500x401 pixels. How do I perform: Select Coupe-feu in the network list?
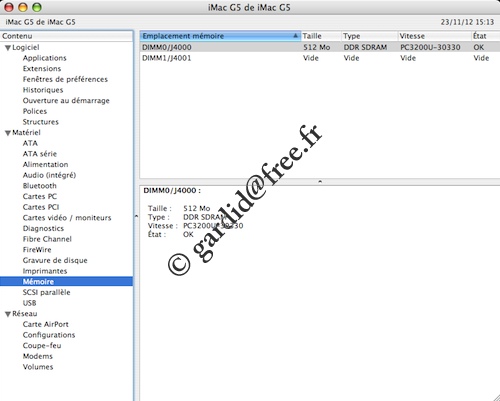(x=42, y=346)
